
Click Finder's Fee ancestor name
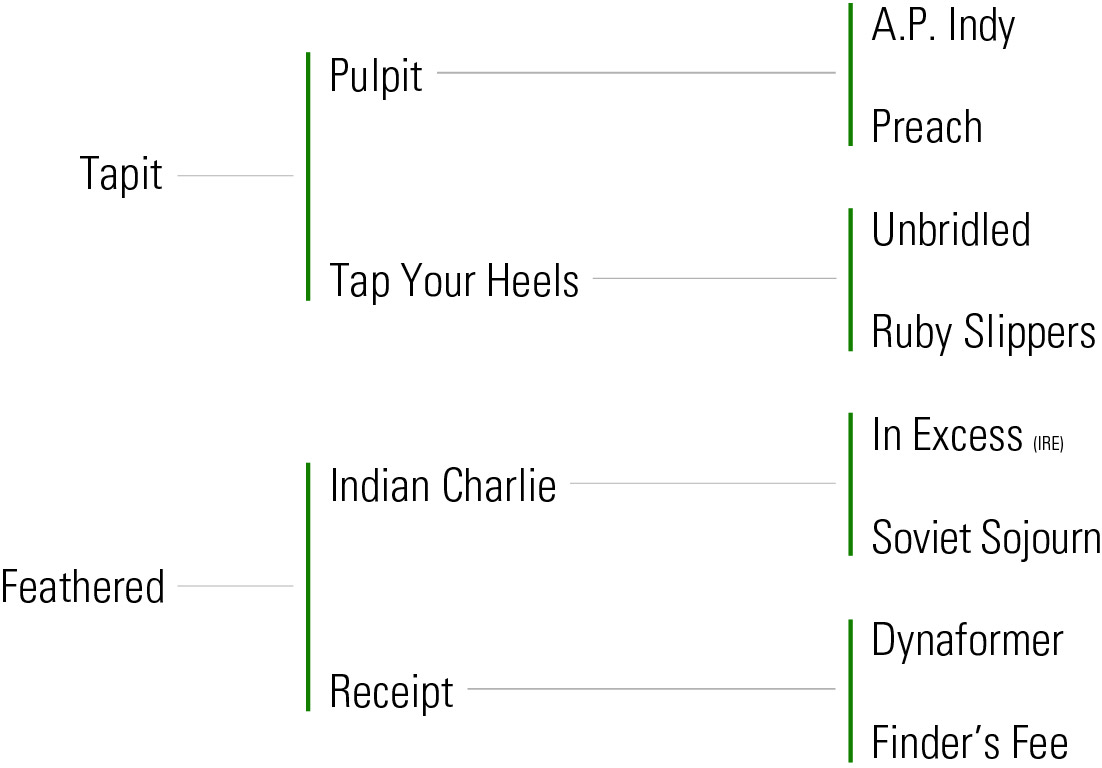[969, 743]
